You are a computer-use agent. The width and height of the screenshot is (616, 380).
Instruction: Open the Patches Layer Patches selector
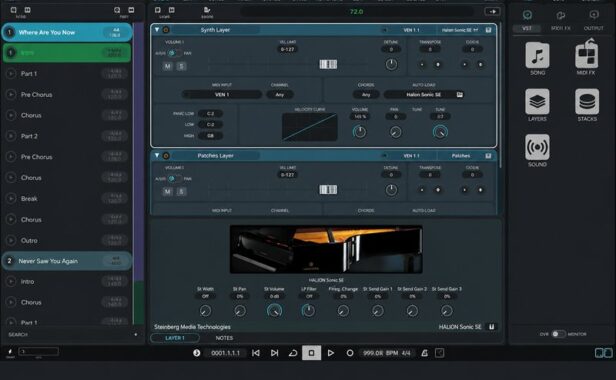460,156
